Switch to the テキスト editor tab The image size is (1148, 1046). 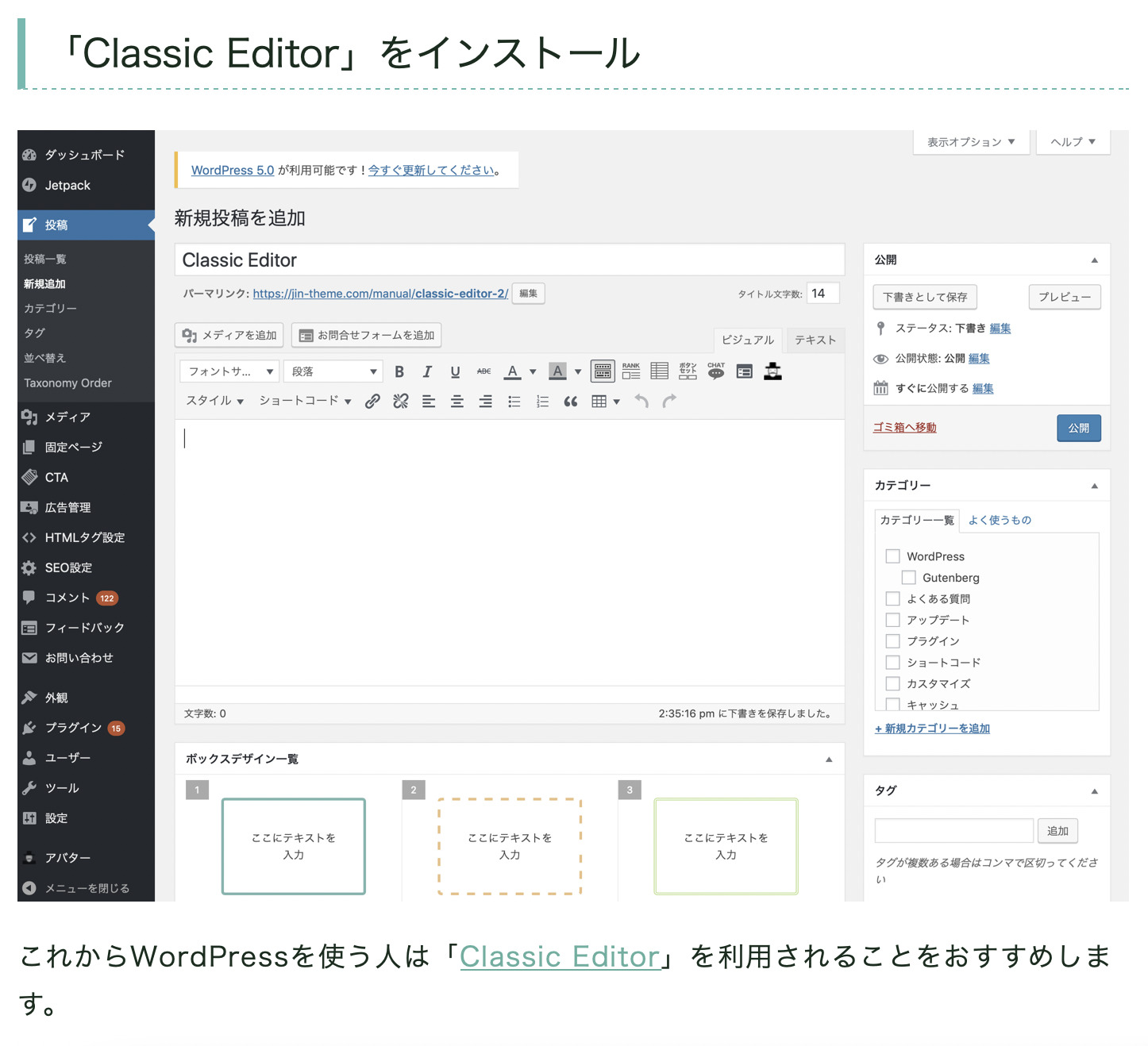pyautogui.click(x=815, y=340)
